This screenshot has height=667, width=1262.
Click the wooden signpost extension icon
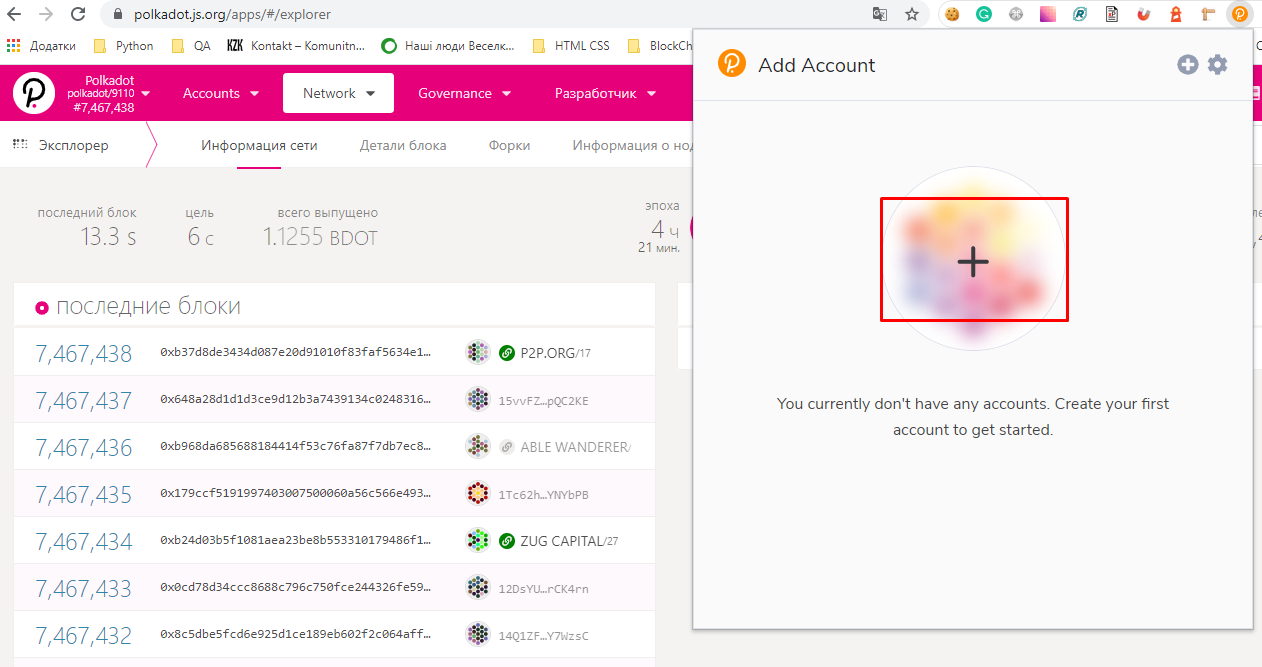coord(1208,15)
